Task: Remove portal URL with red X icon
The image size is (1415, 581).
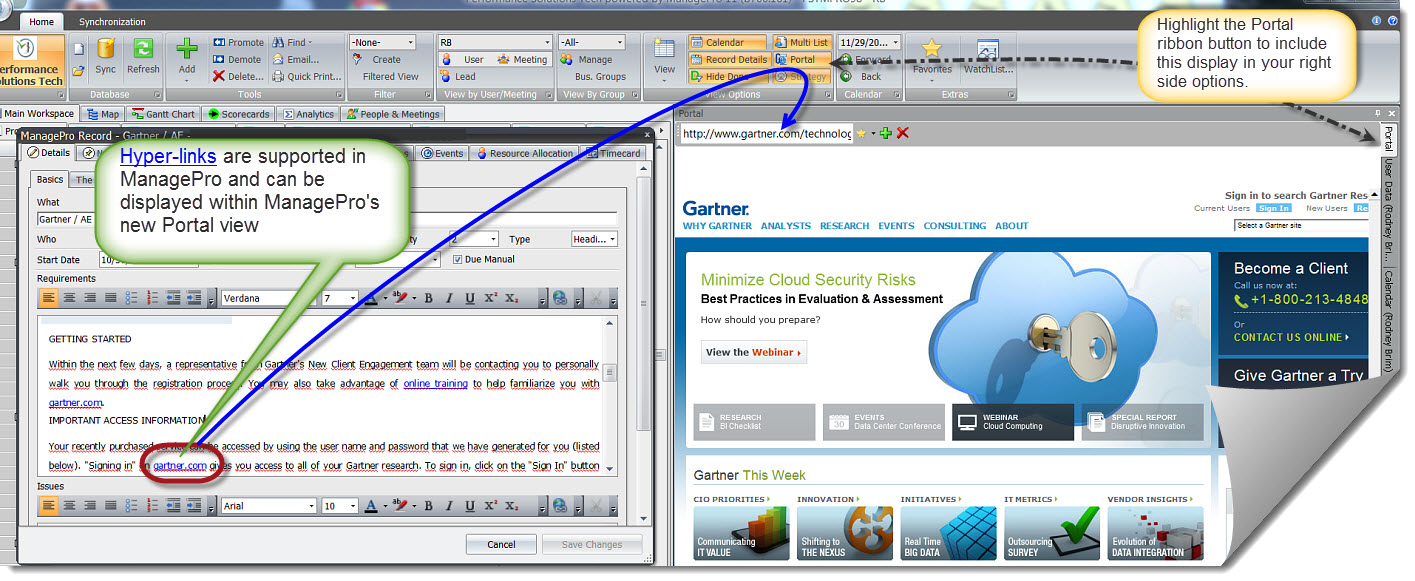Action: click(x=903, y=133)
